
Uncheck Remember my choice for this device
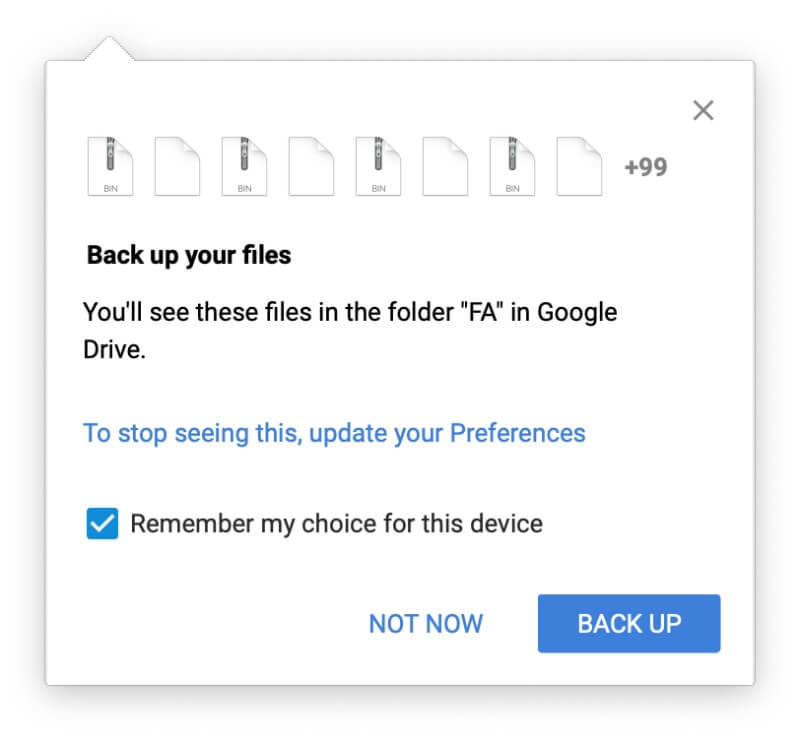(x=102, y=523)
